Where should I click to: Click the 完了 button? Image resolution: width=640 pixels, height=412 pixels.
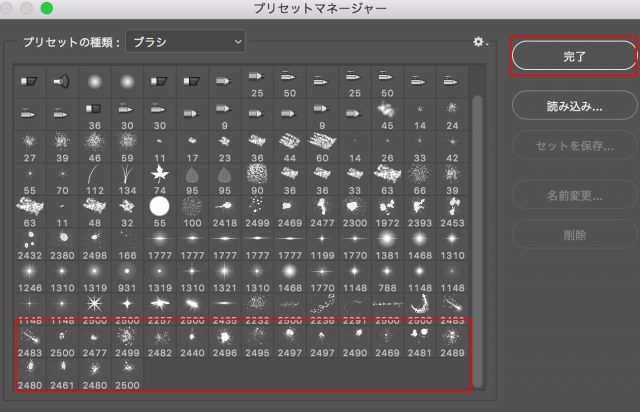573,57
